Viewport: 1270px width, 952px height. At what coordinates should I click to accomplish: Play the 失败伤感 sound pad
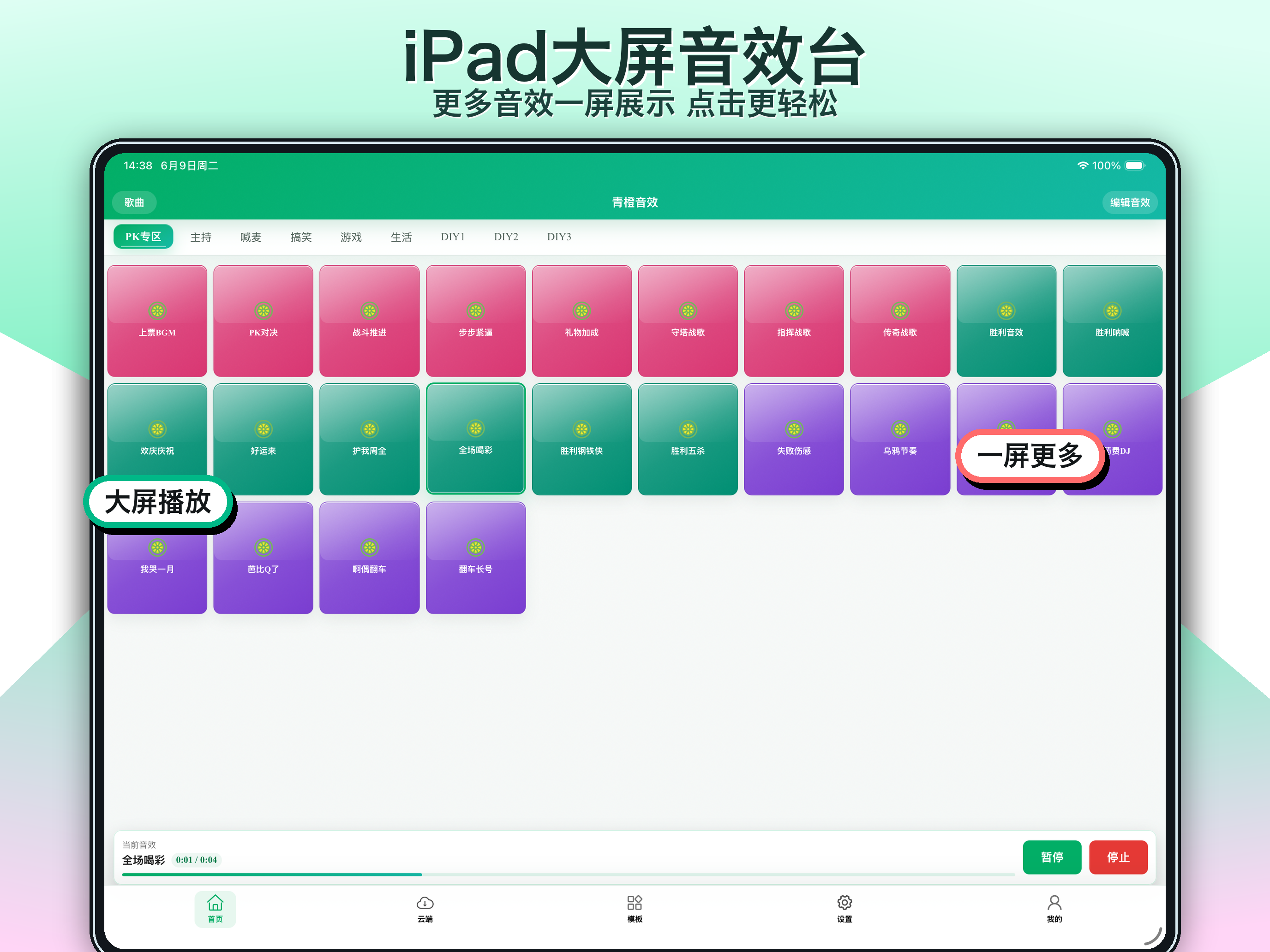click(x=794, y=439)
